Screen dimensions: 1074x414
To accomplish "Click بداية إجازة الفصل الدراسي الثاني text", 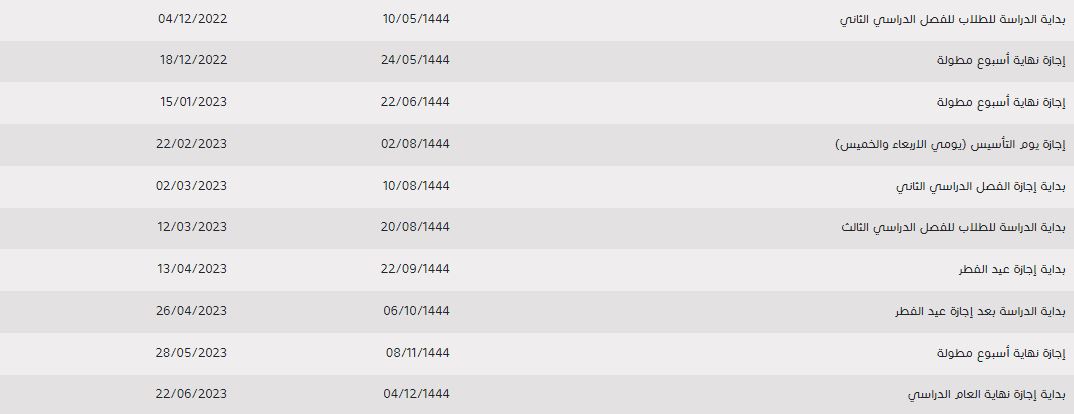I will tap(981, 186).
